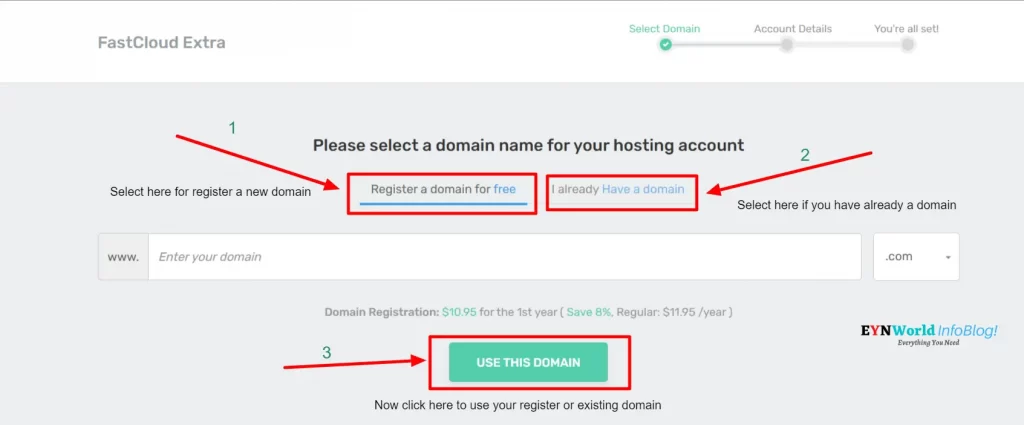Click the Select Domain step label
Viewport: 1024px width, 425px height.
664,29
